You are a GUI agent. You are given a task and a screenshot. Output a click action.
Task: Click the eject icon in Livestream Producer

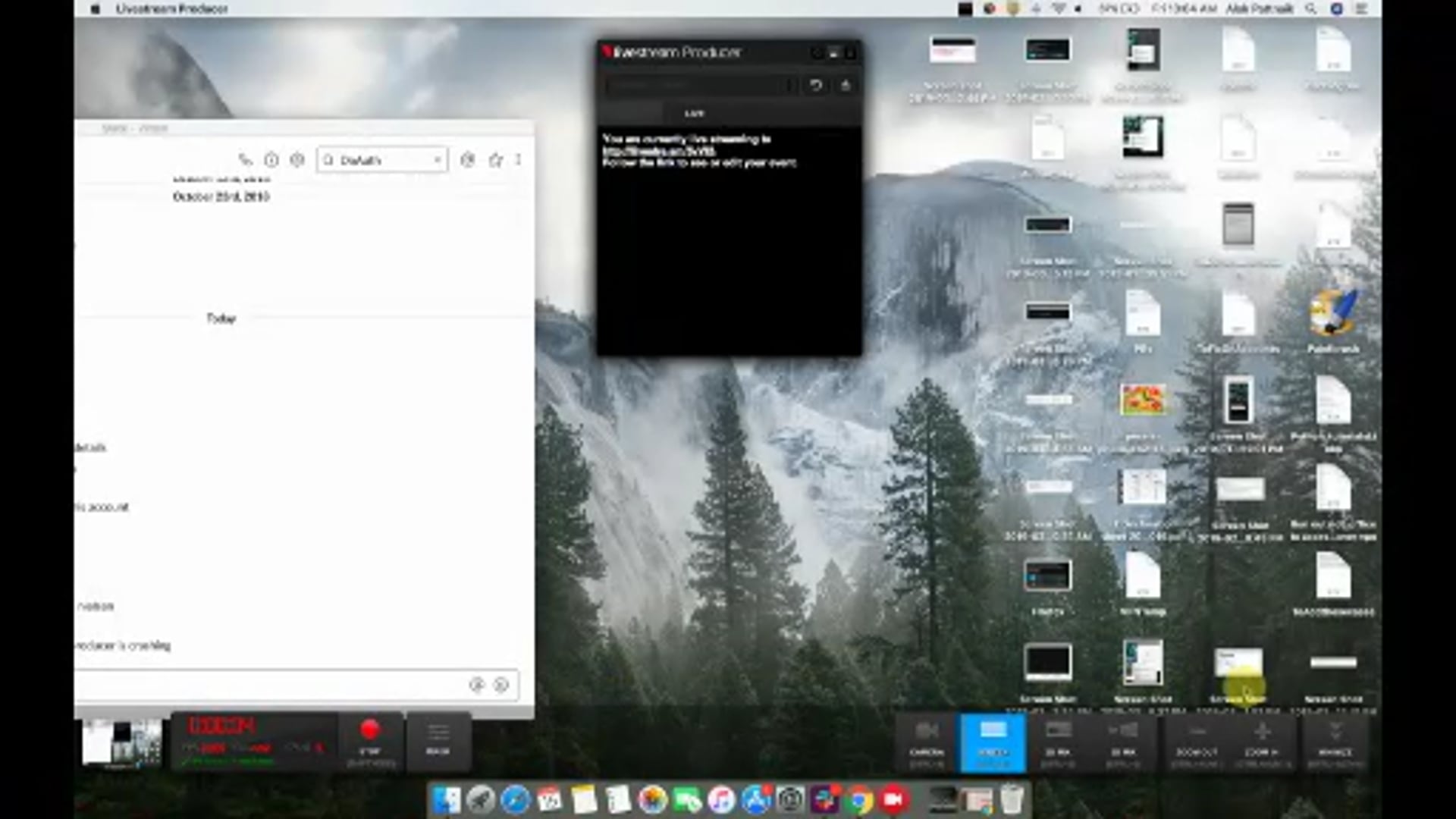click(846, 86)
